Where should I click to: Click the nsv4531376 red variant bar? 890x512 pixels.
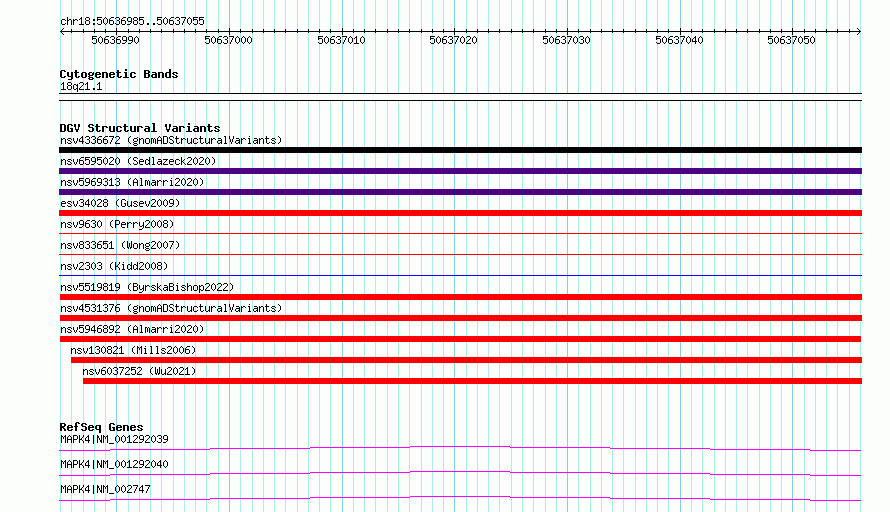pos(460,318)
